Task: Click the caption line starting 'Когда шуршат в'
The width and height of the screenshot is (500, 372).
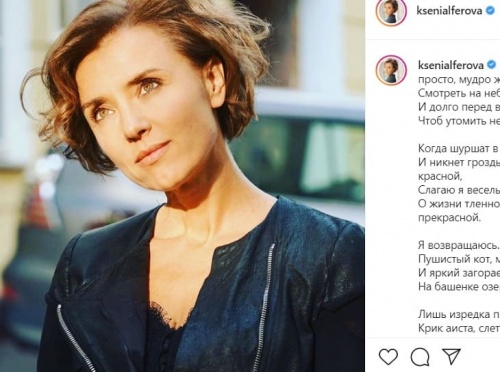Action: (459, 148)
